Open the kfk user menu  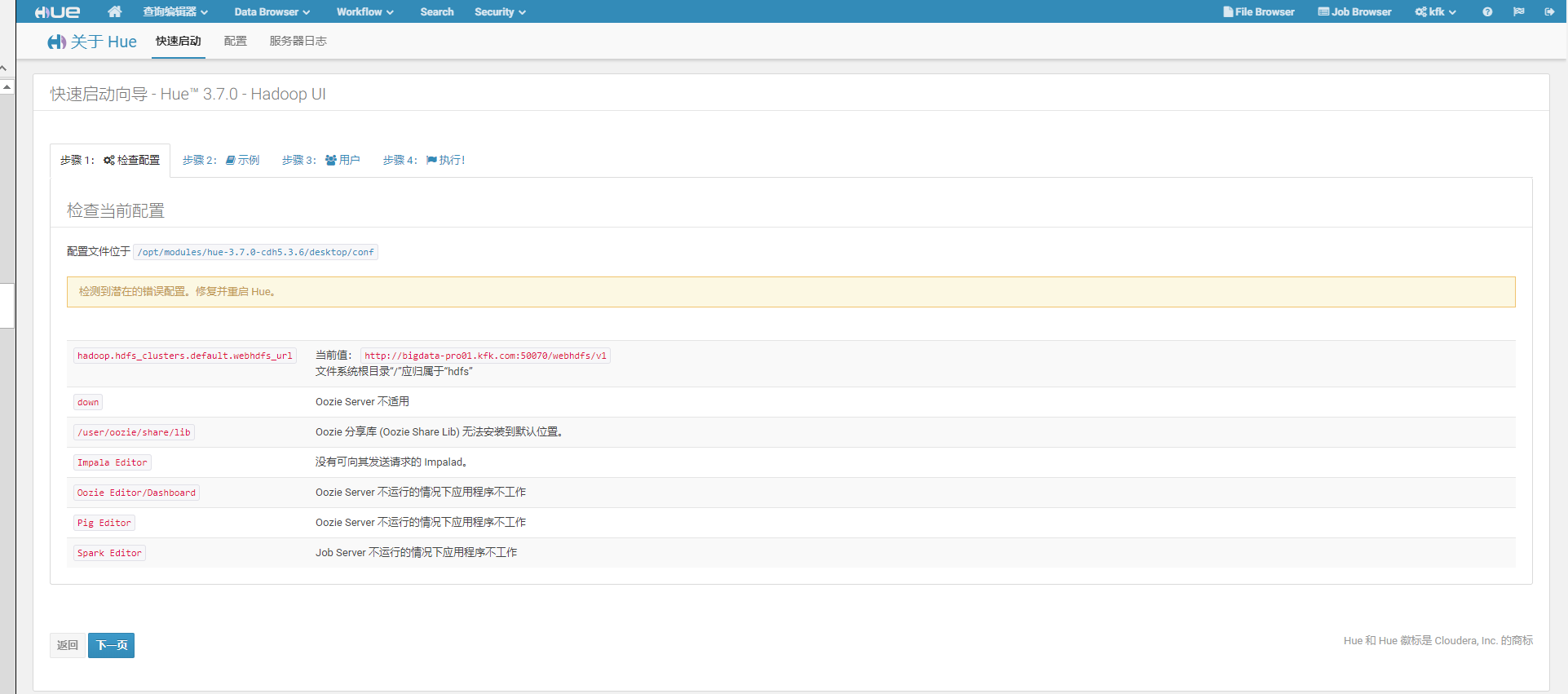point(1436,11)
